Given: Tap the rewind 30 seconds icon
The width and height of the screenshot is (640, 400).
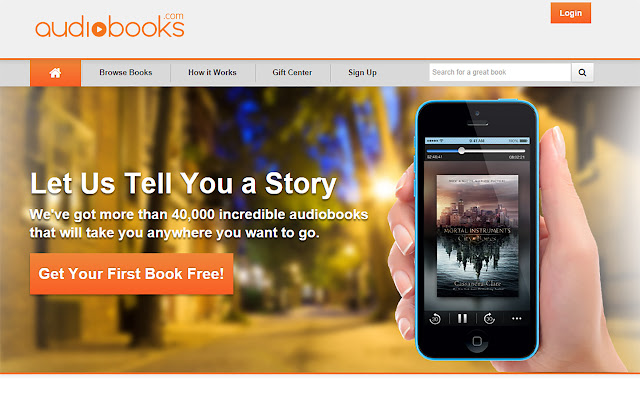Looking at the screenshot, I should pyautogui.click(x=435, y=318).
